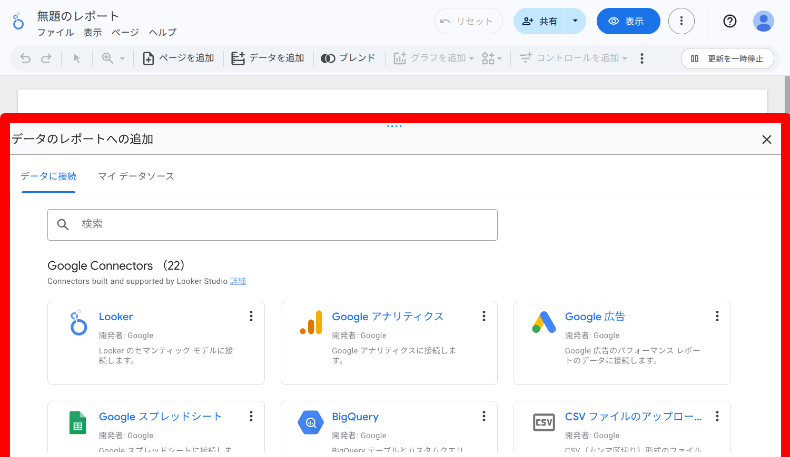Image resolution: width=790 pixels, height=457 pixels.
Task: Click the CSV file icon
Action: coord(544,422)
